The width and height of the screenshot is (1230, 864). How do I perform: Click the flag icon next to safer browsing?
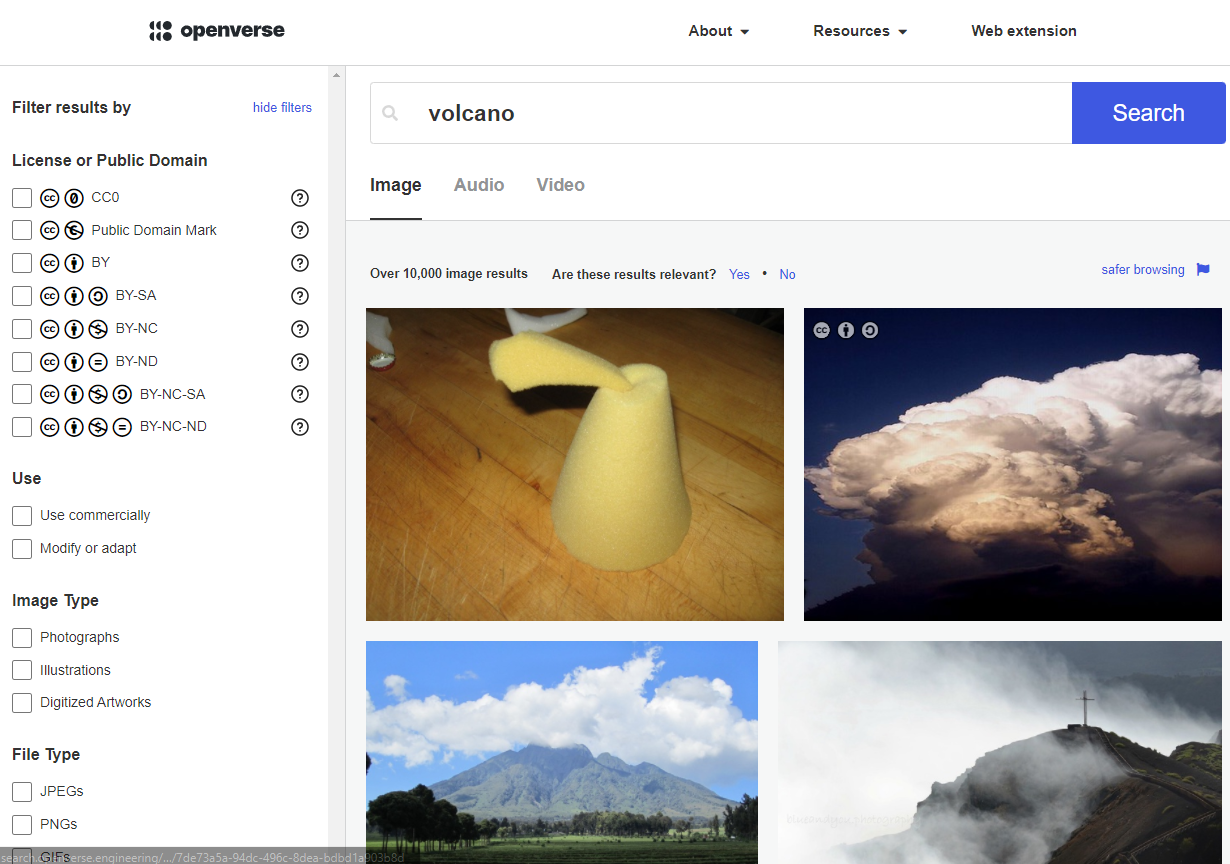coord(1203,269)
